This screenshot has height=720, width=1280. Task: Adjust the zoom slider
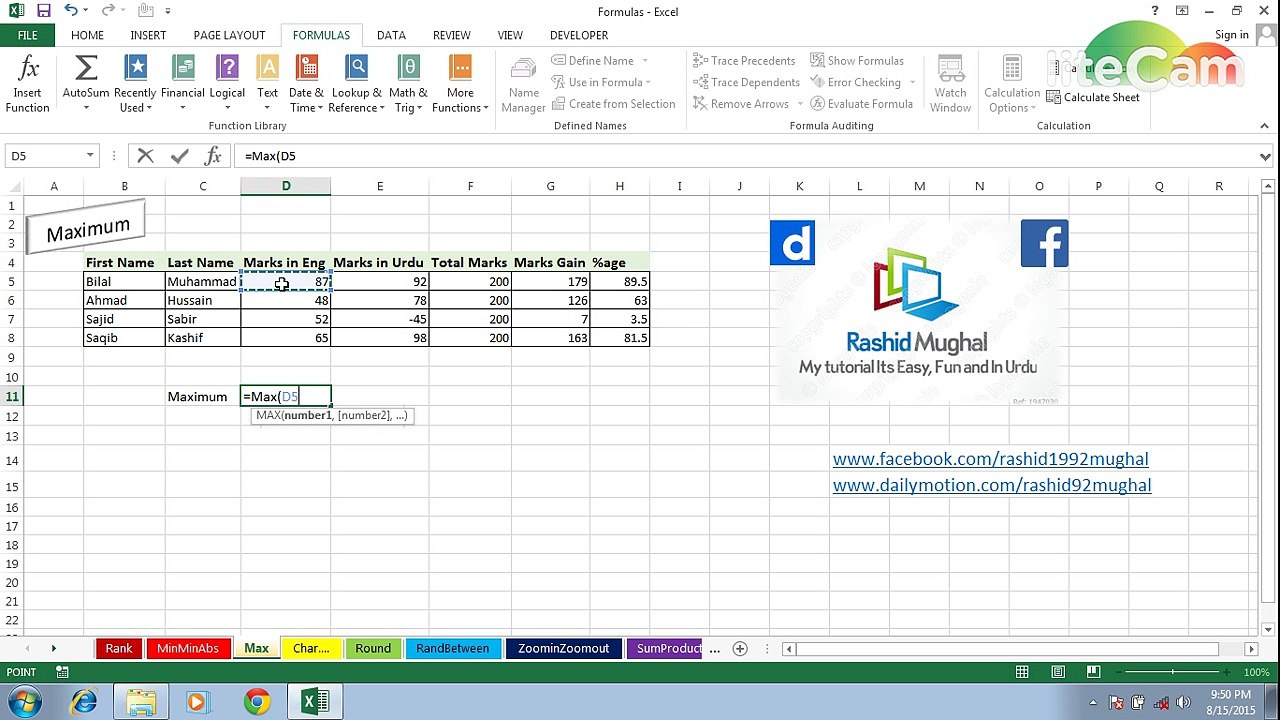coord(1172,672)
